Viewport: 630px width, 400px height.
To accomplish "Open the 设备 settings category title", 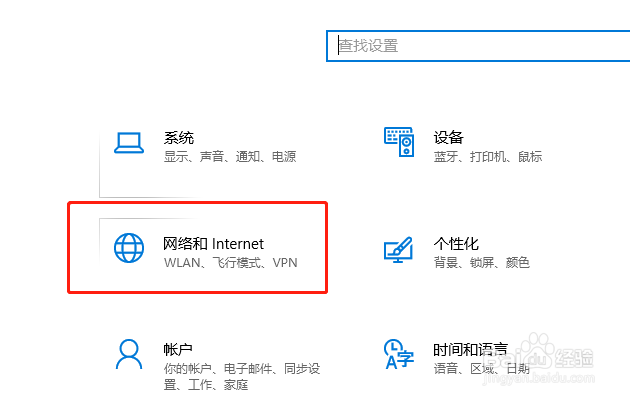I will [448, 137].
